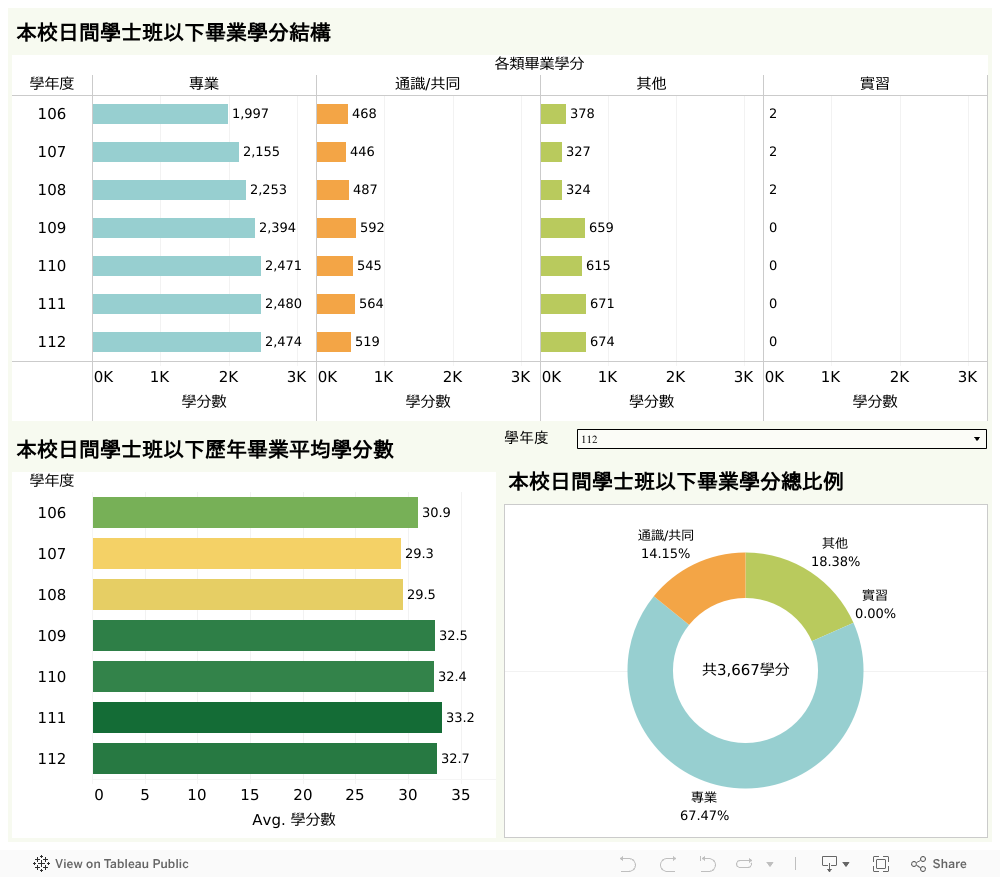This screenshot has width=1000, height=877.
Task: Click year label 110 in average chart
Action: pyautogui.click(x=52, y=677)
